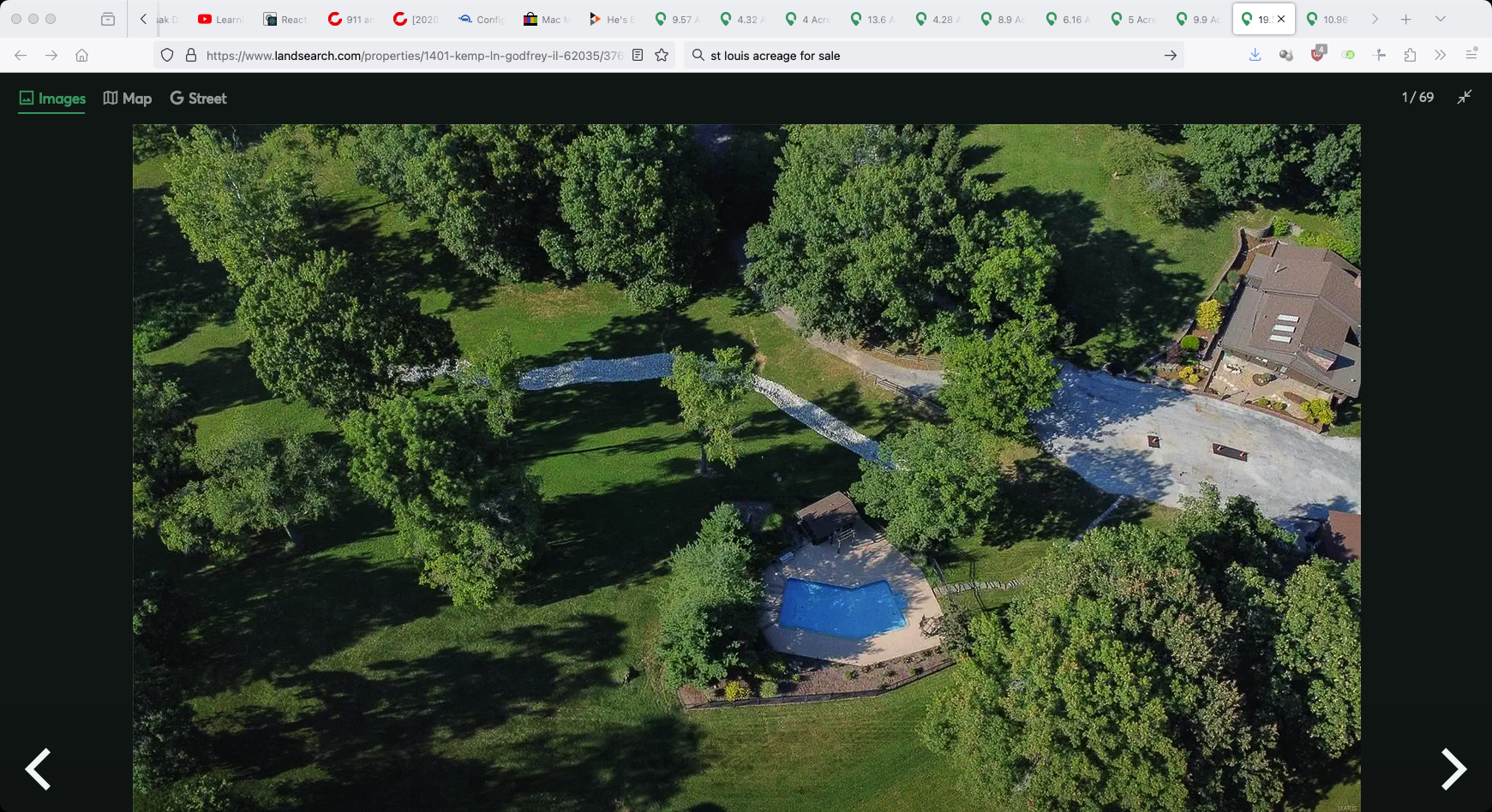Screen dimensions: 1492x812
Task: Open the Firefox View tab manager icon
Action: click(108, 19)
